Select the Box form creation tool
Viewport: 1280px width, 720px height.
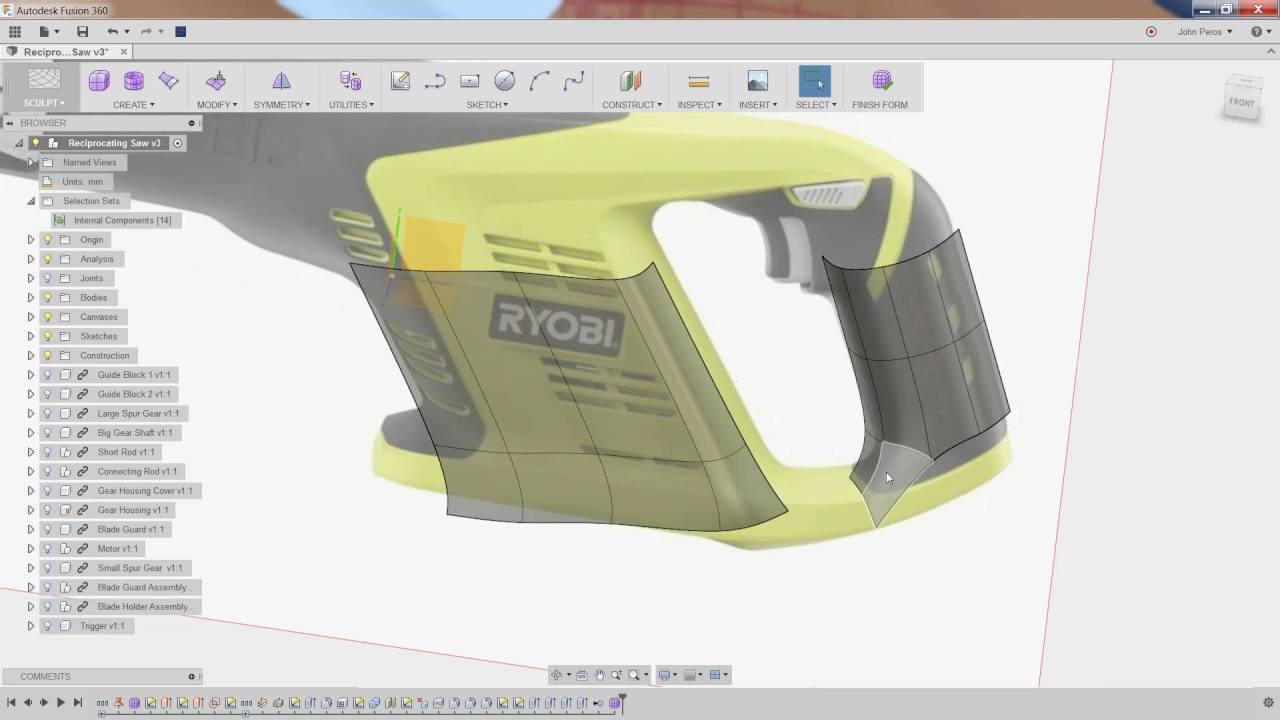(99, 81)
